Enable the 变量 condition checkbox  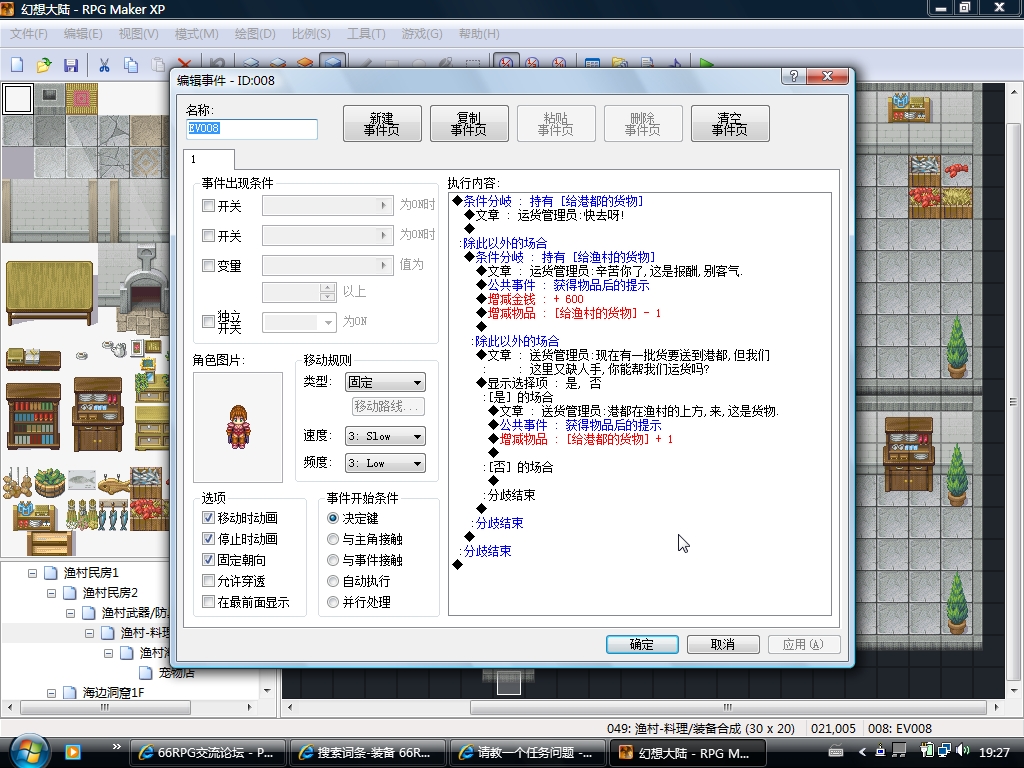coord(208,265)
